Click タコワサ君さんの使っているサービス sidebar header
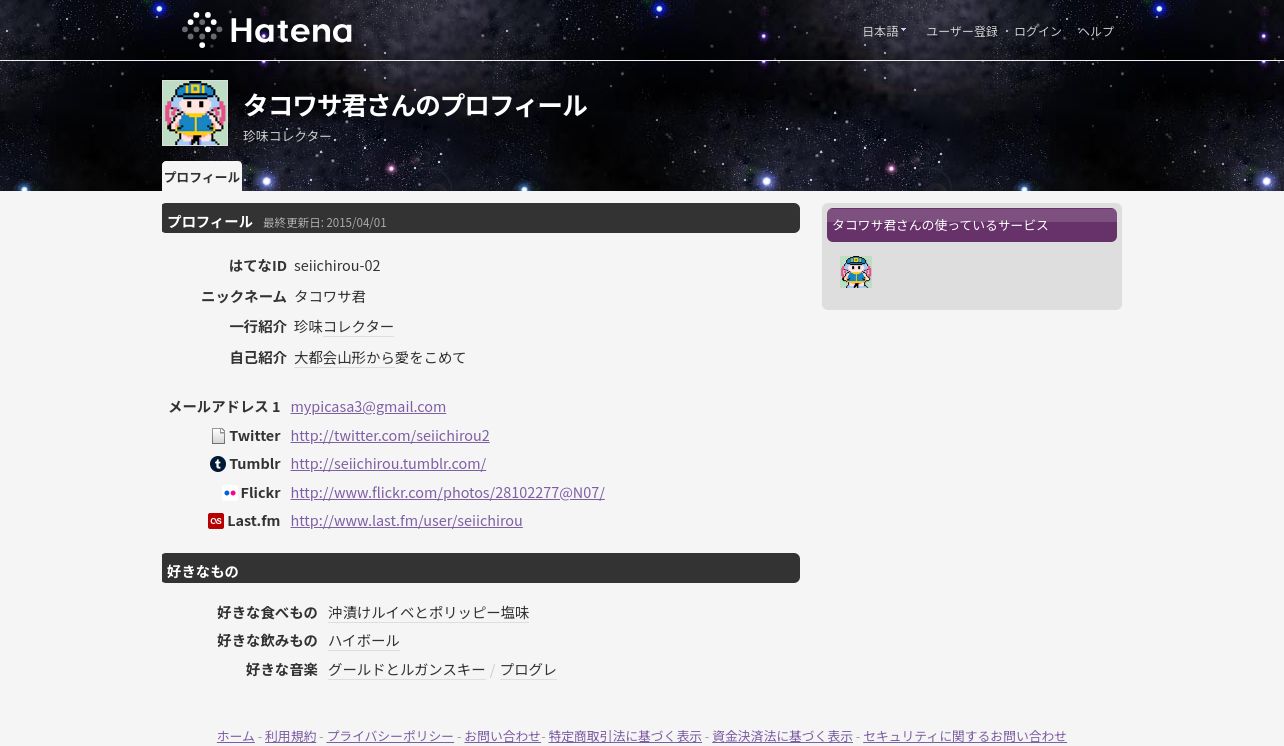 (x=972, y=225)
